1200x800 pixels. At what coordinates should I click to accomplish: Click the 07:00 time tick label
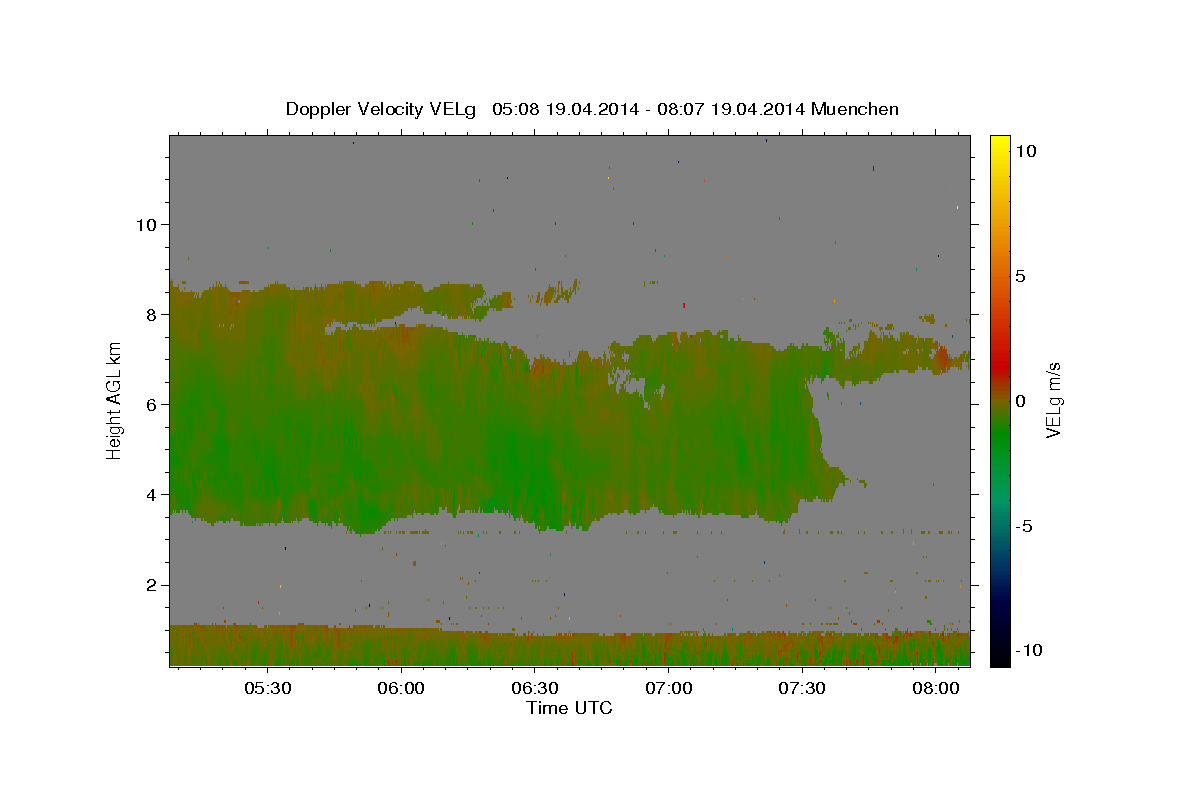tap(668, 688)
